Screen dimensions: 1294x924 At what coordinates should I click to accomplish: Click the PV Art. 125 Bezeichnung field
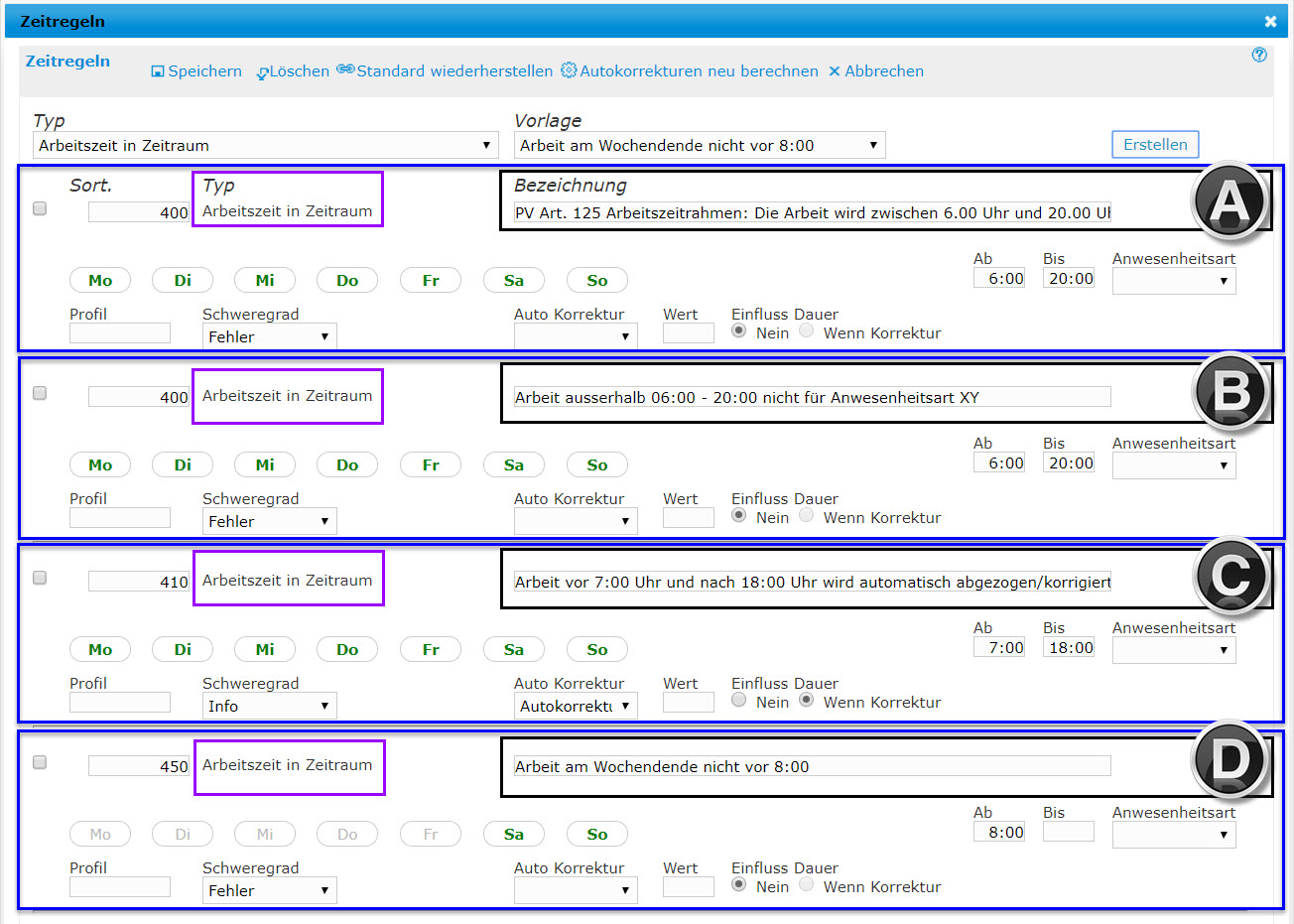pos(812,212)
